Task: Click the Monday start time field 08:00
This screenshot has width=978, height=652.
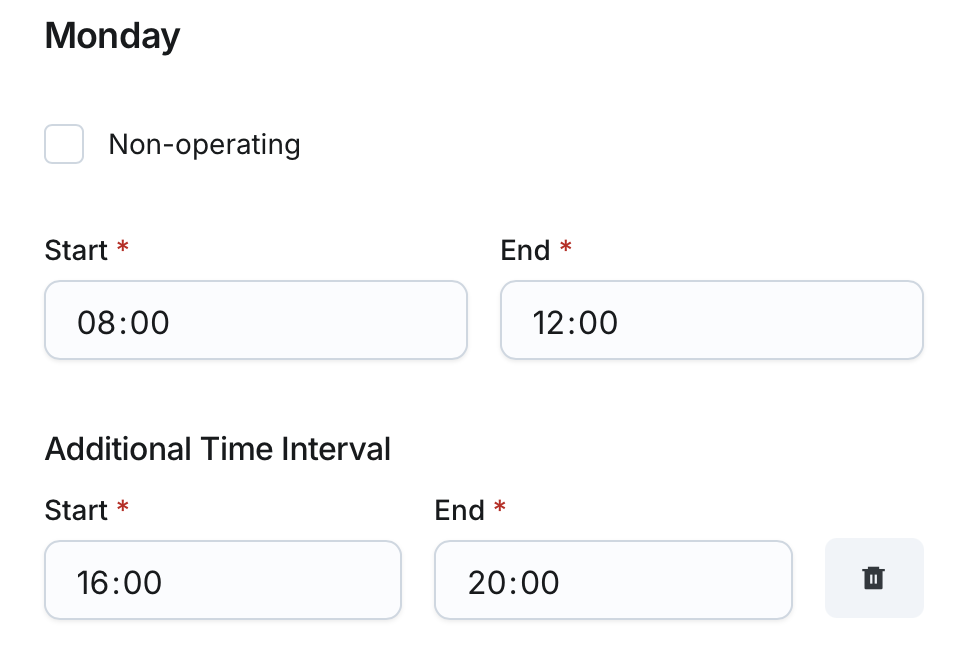Action: pos(255,320)
